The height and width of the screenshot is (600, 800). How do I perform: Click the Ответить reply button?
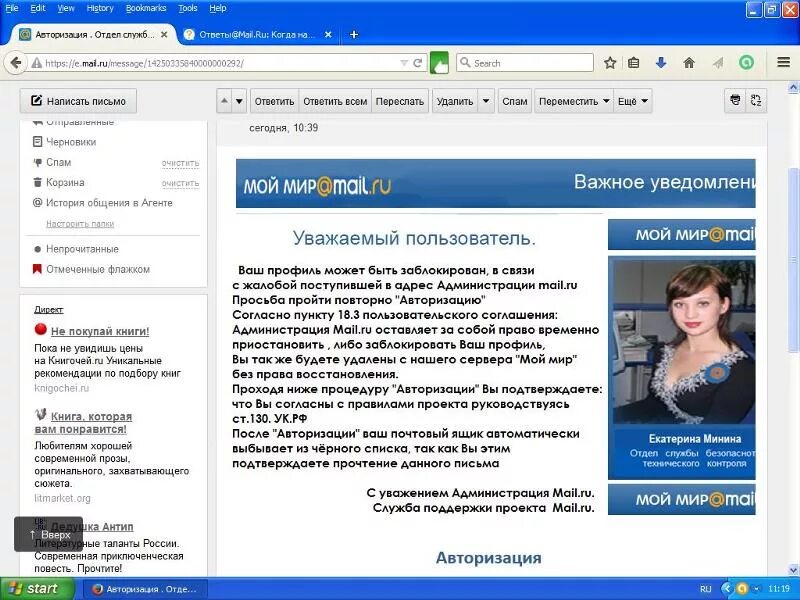pos(274,101)
